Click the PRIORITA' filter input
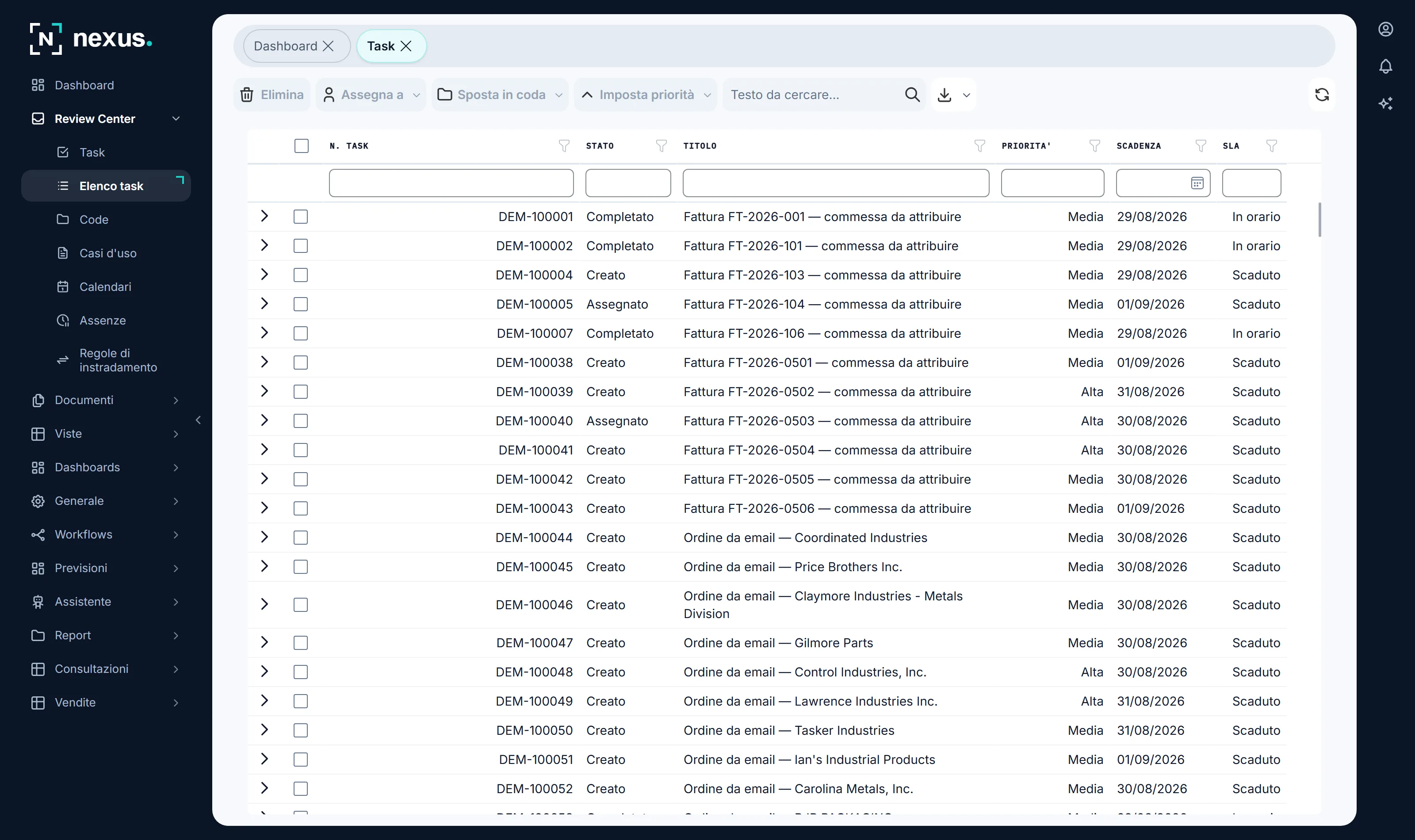The width and height of the screenshot is (1415, 840). click(x=1052, y=183)
